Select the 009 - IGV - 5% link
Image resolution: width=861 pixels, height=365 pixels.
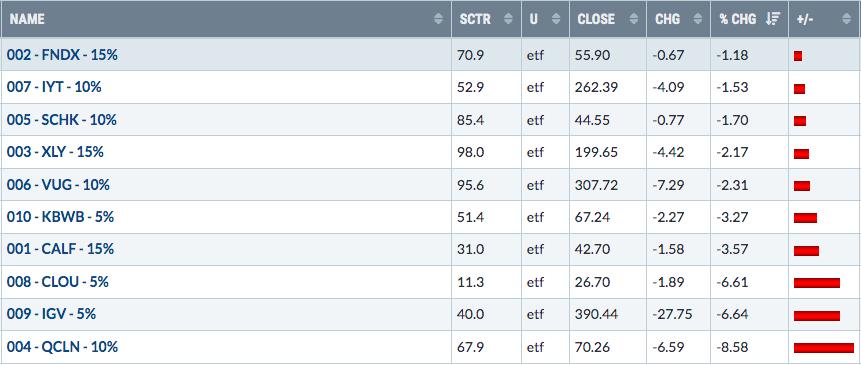[52, 314]
